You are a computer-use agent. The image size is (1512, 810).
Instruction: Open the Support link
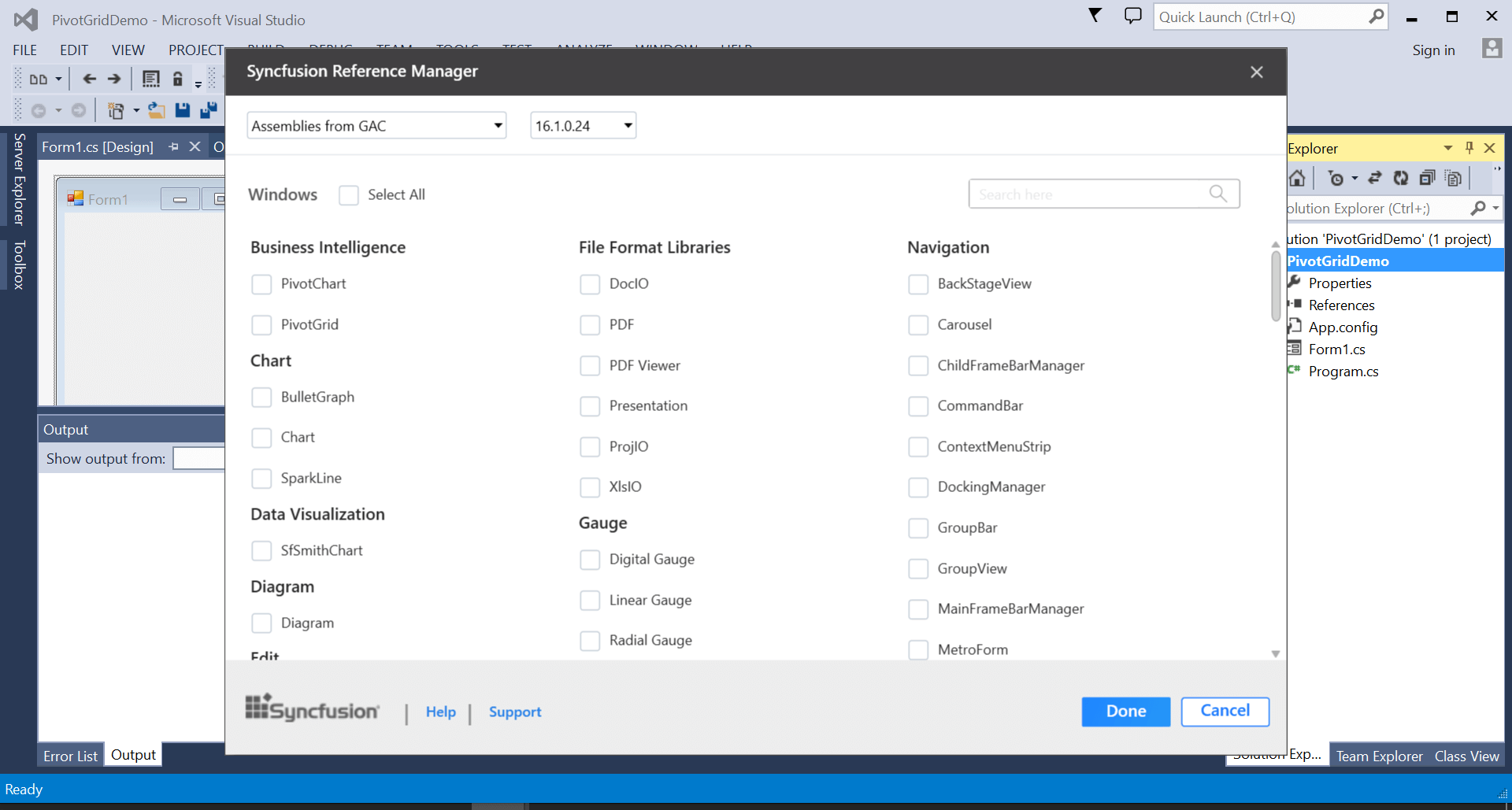click(x=515, y=712)
